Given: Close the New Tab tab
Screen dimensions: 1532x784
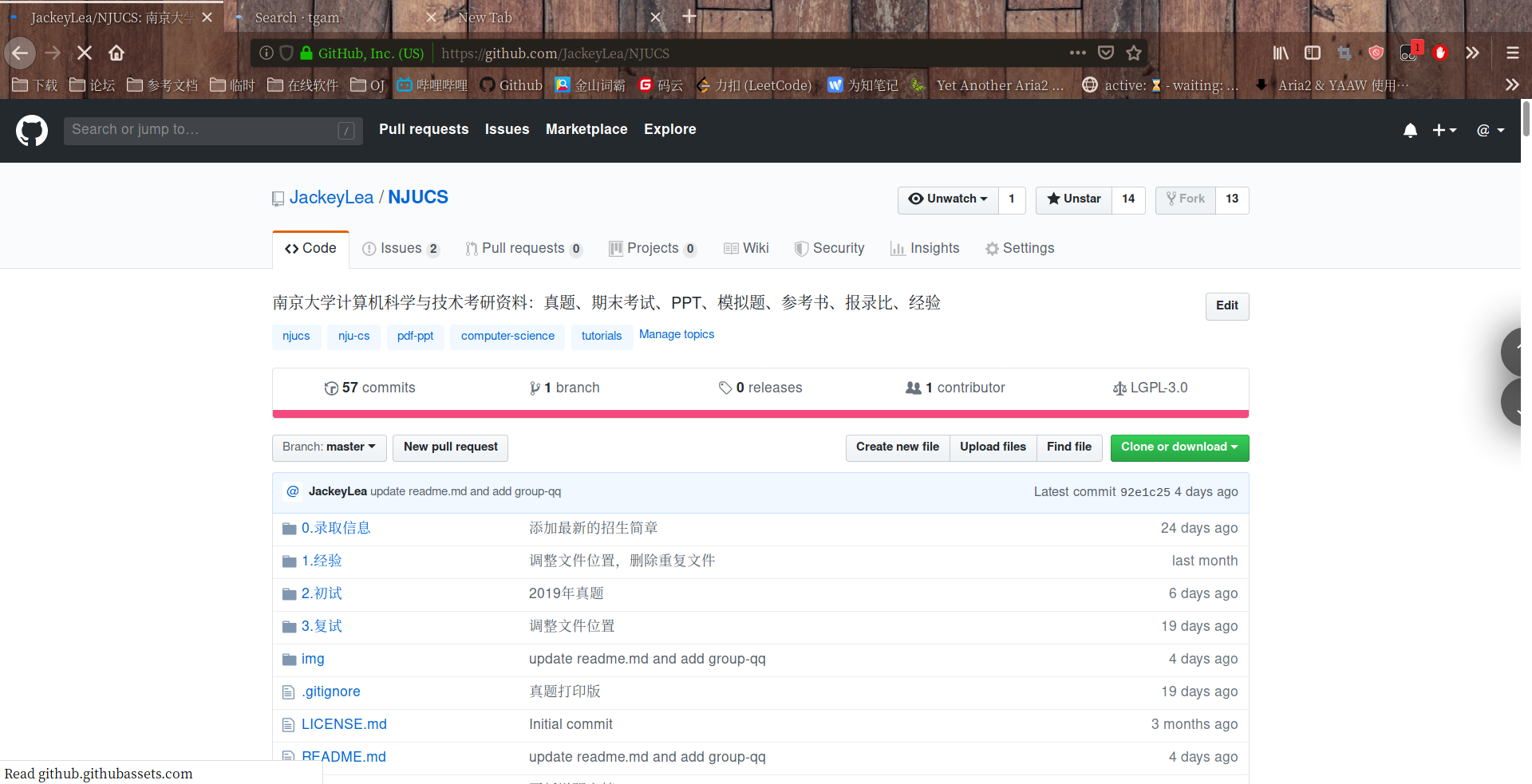Looking at the screenshot, I should (x=656, y=17).
